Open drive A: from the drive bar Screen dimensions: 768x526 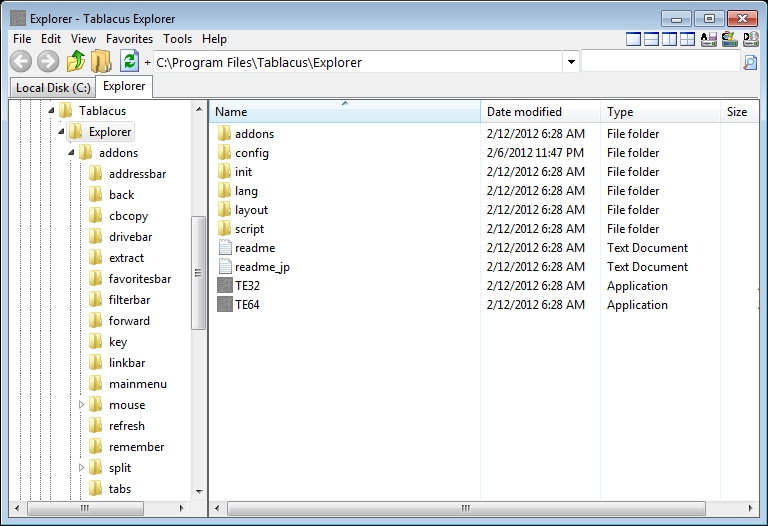[708, 39]
